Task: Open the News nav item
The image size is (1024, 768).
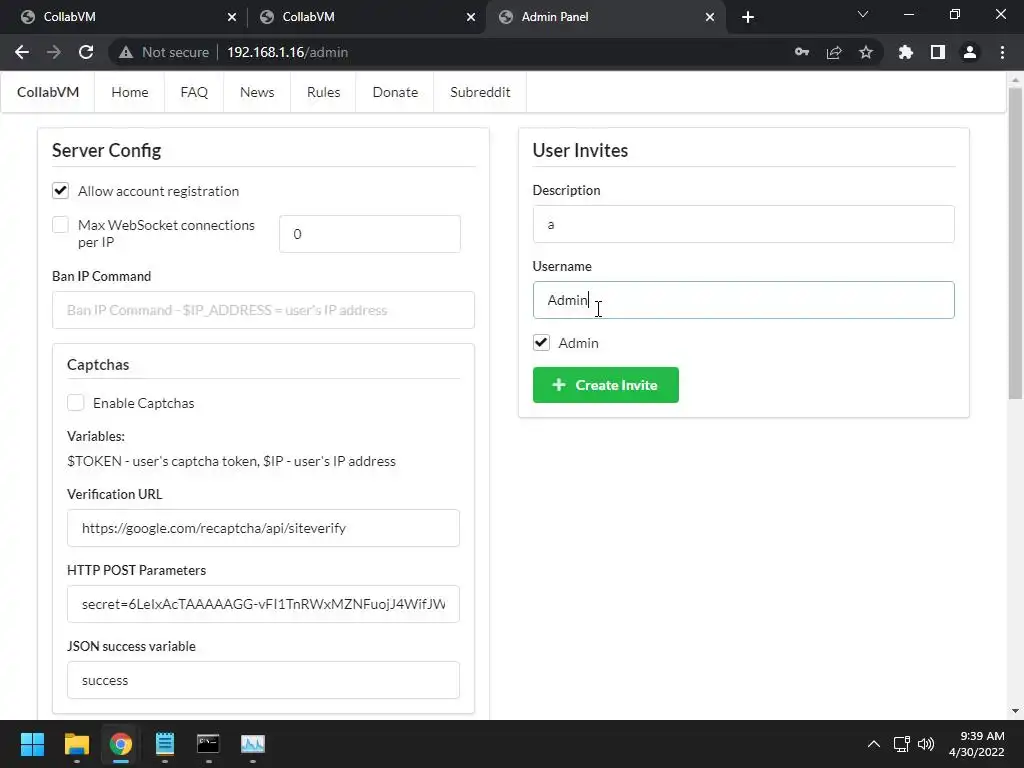Action: pos(257,92)
